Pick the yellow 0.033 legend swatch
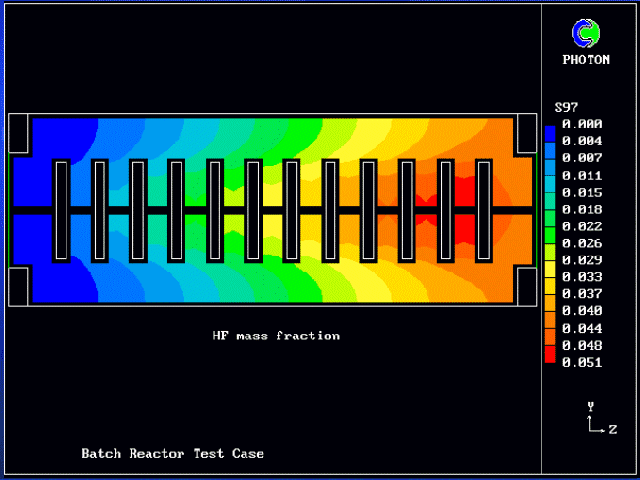 pos(550,276)
